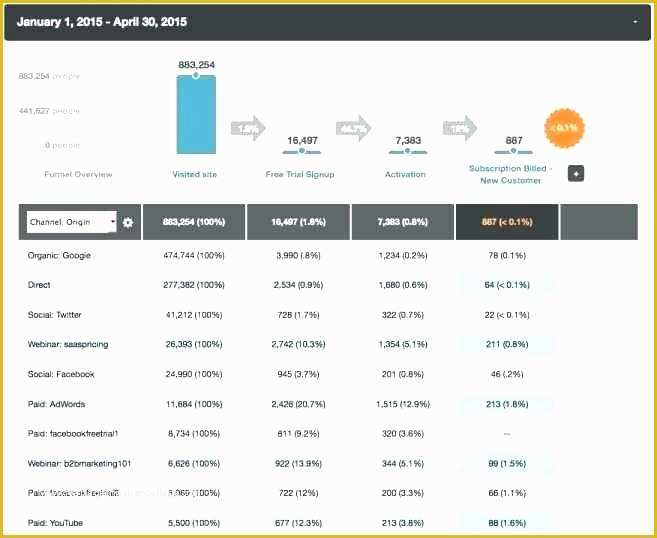This screenshot has width=657, height=538.
Task: Select the Social: Twitter row label
Action: pyautogui.click(x=54, y=315)
